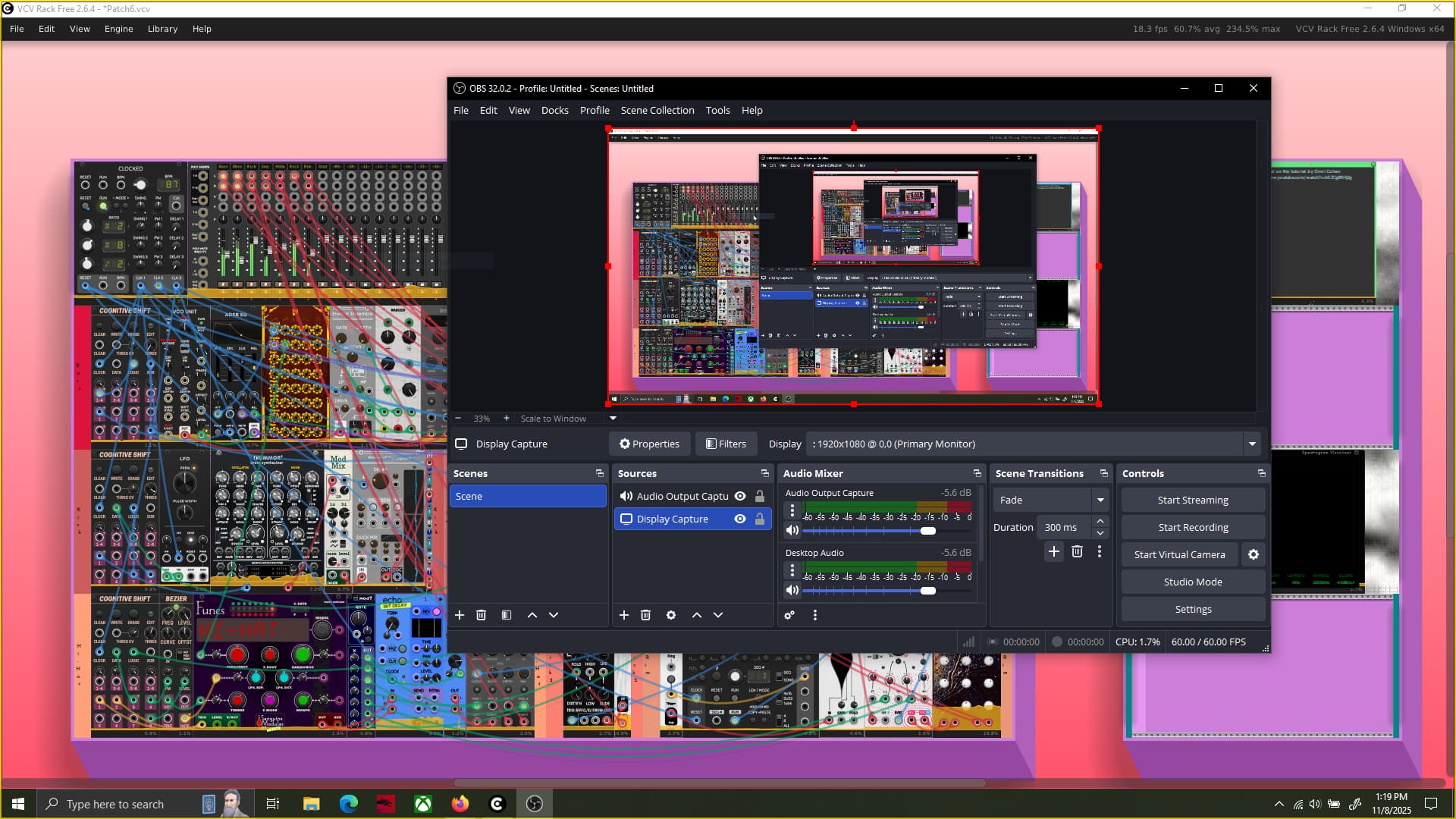1456x819 pixels.
Task: Open VCV Rack Library menu
Action: (x=162, y=29)
